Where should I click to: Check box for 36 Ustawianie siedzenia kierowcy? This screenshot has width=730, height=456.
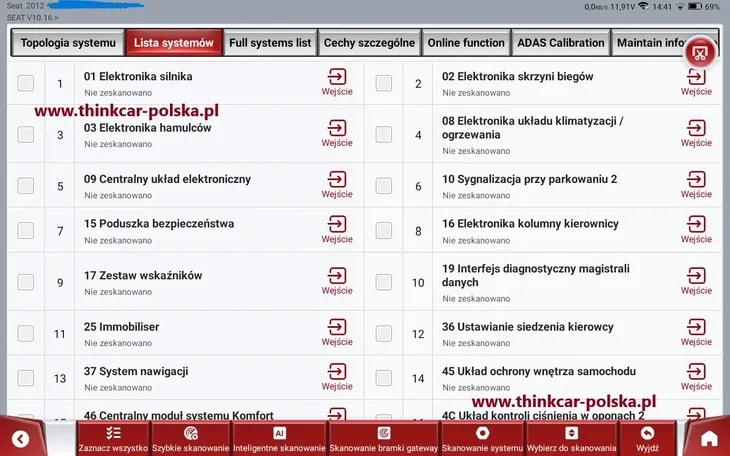pyautogui.click(x=384, y=333)
